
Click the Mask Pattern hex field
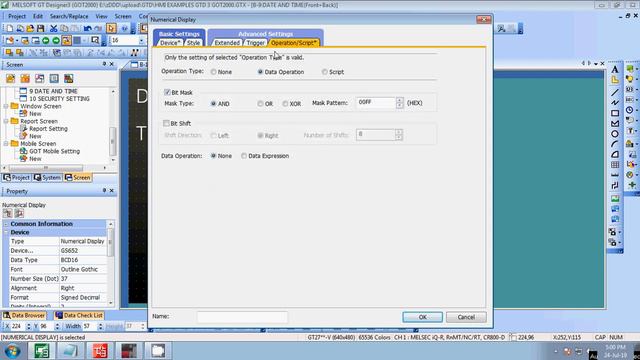point(376,102)
